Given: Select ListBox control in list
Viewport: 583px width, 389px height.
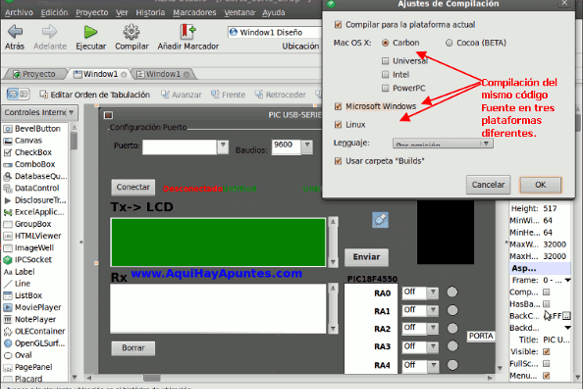Looking at the screenshot, I should coord(23,296).
